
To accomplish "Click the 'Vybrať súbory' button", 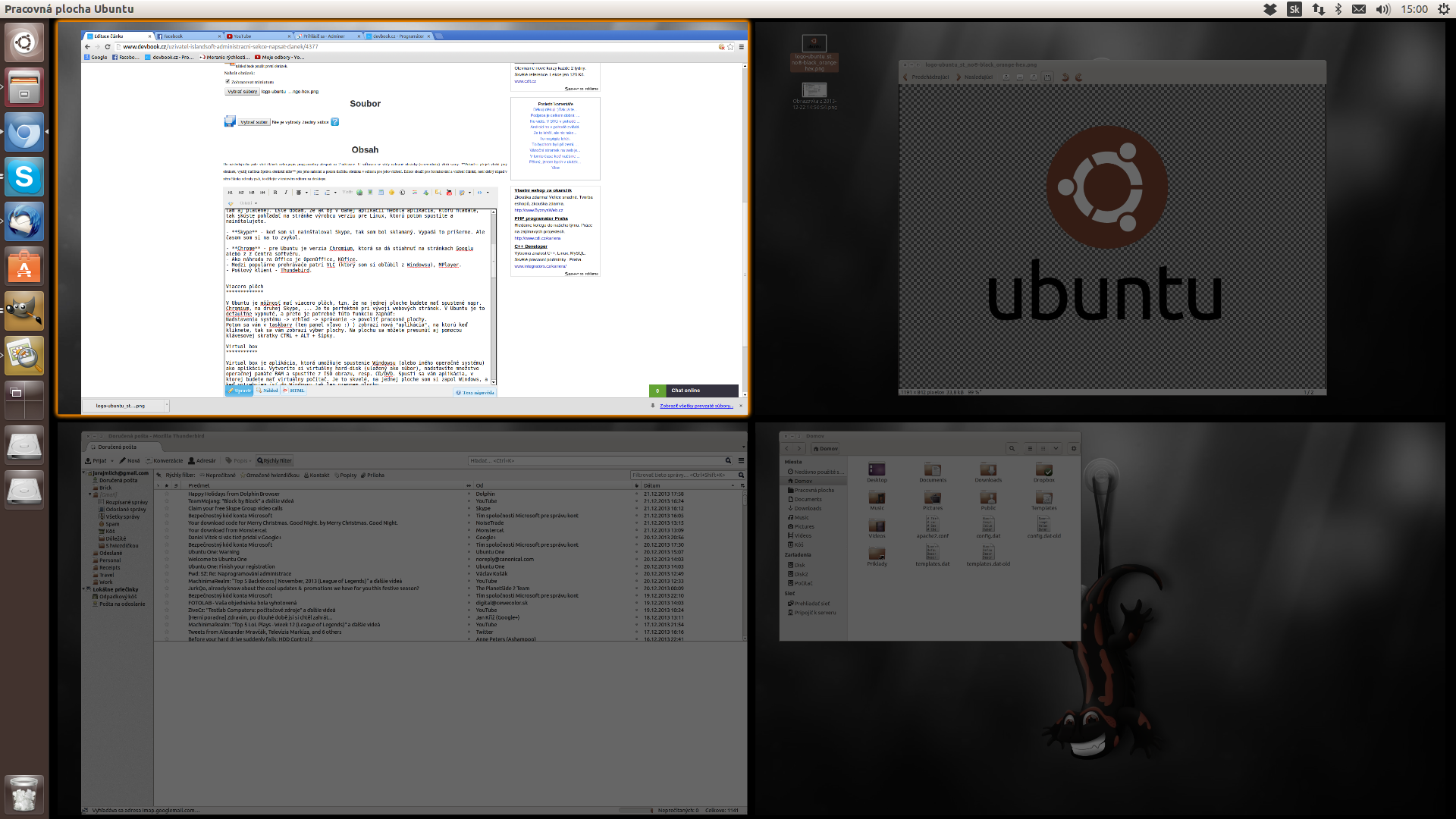I will 243,92.
